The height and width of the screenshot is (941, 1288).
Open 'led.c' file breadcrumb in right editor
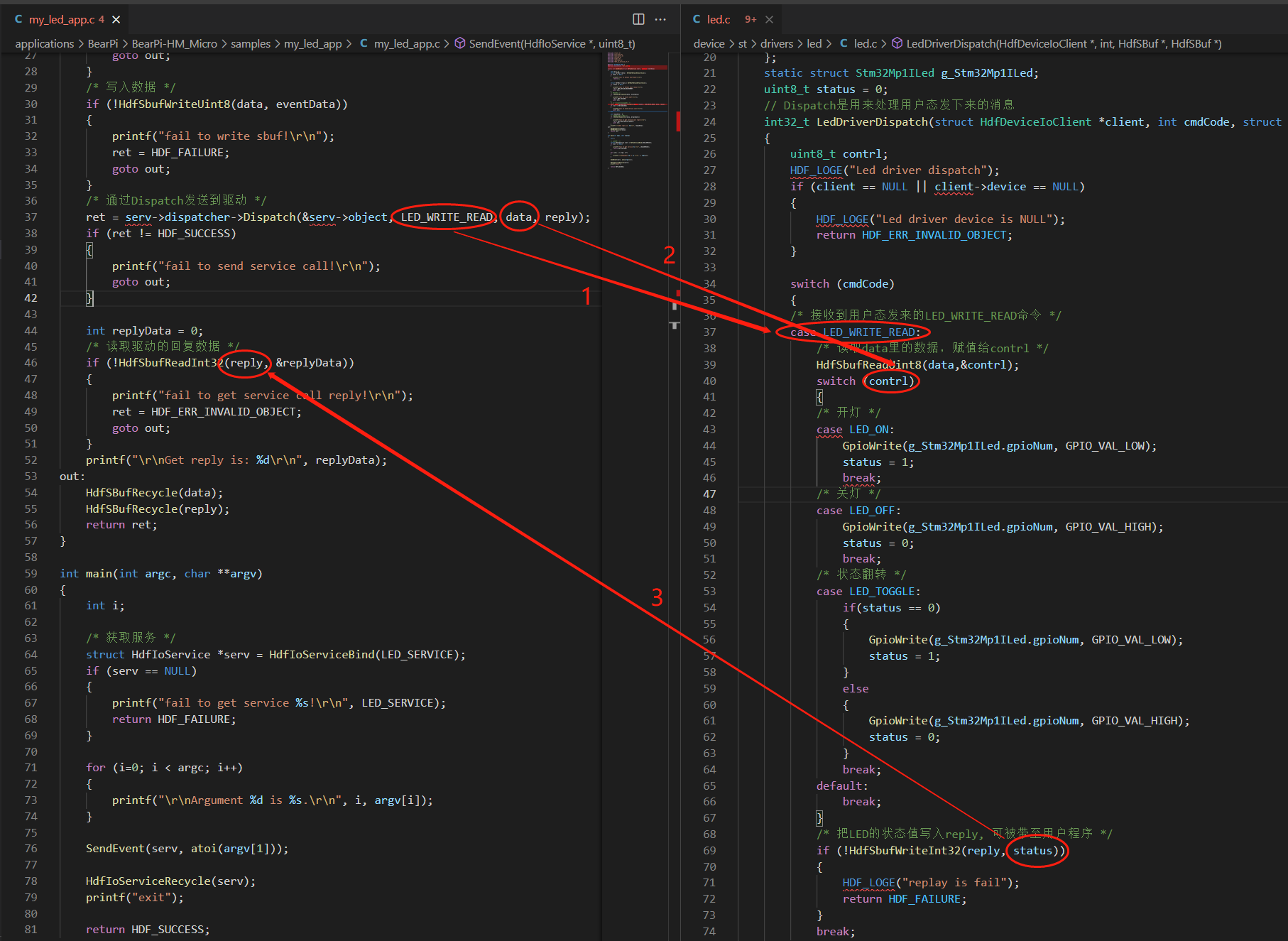coord(866,43)
